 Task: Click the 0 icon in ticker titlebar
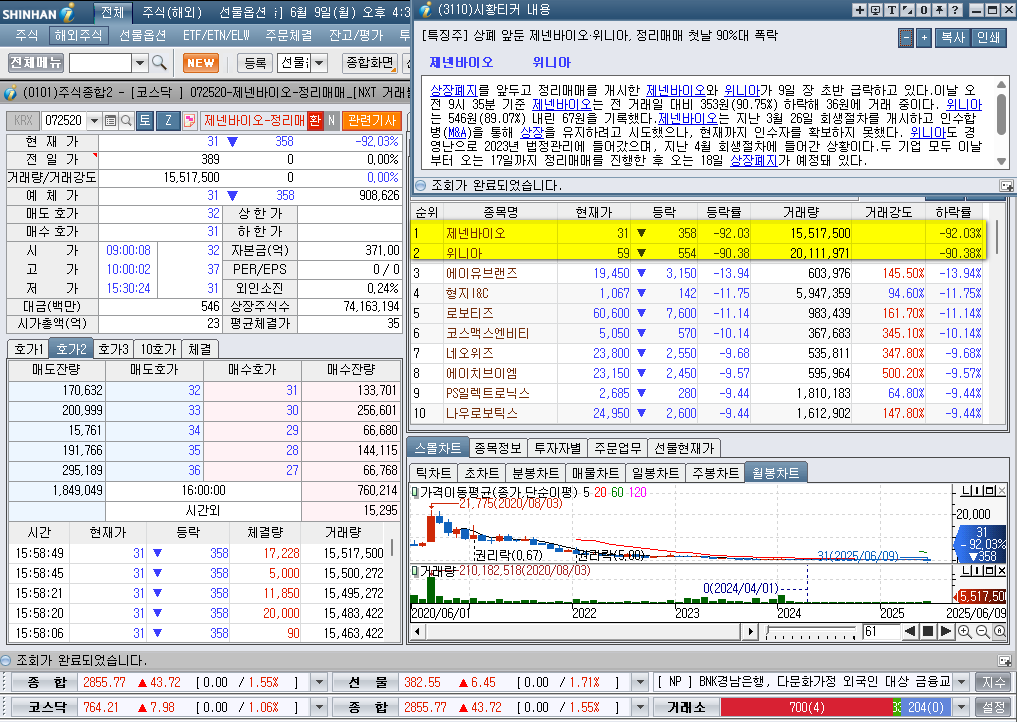click(923, 10)
